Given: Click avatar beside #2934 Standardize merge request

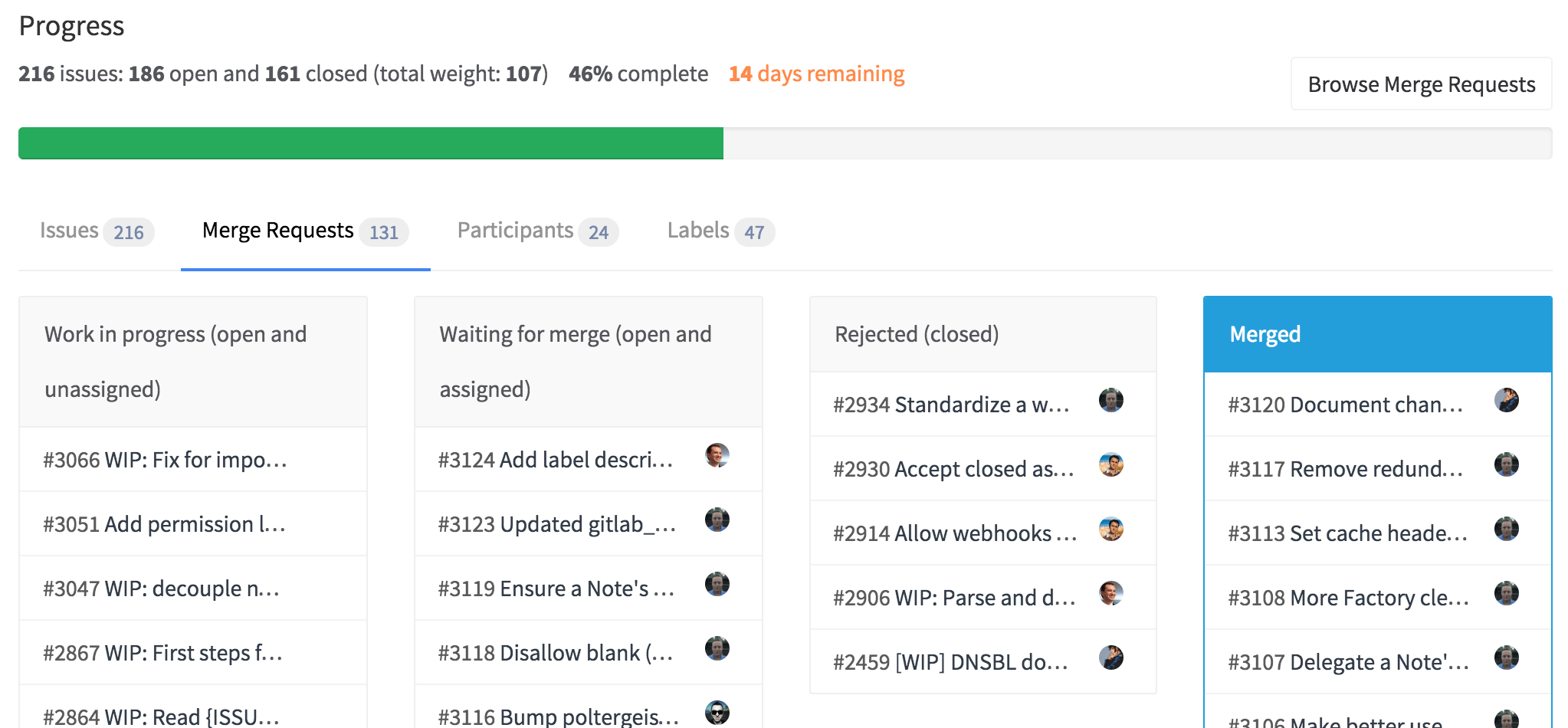Looking at the screenshot, I should pyautogui.click(x=1110, y=401).
